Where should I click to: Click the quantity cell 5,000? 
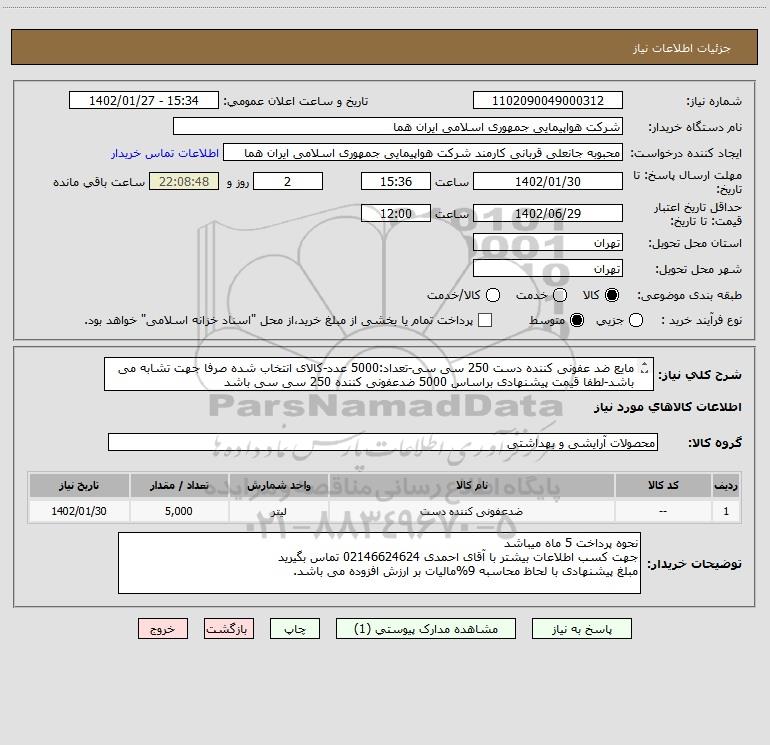tap(179, 511)
